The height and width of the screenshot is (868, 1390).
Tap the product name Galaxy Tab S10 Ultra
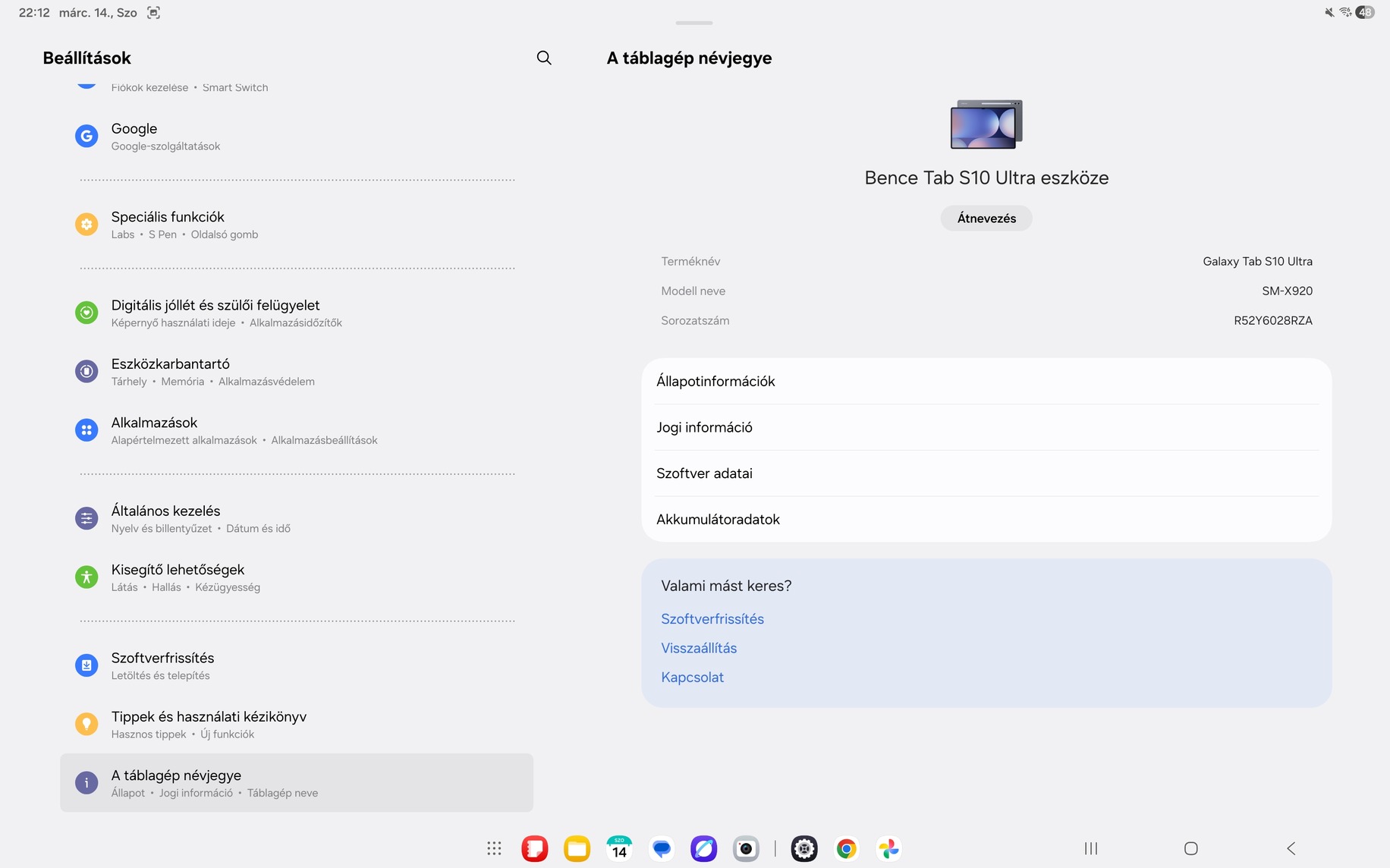point(1258,262)
